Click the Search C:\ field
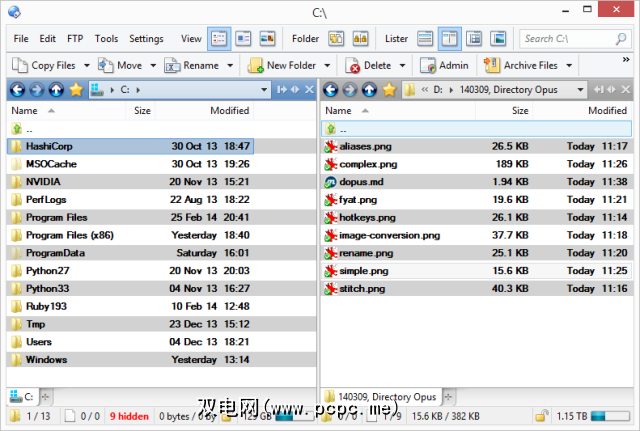 click(574, 39)
